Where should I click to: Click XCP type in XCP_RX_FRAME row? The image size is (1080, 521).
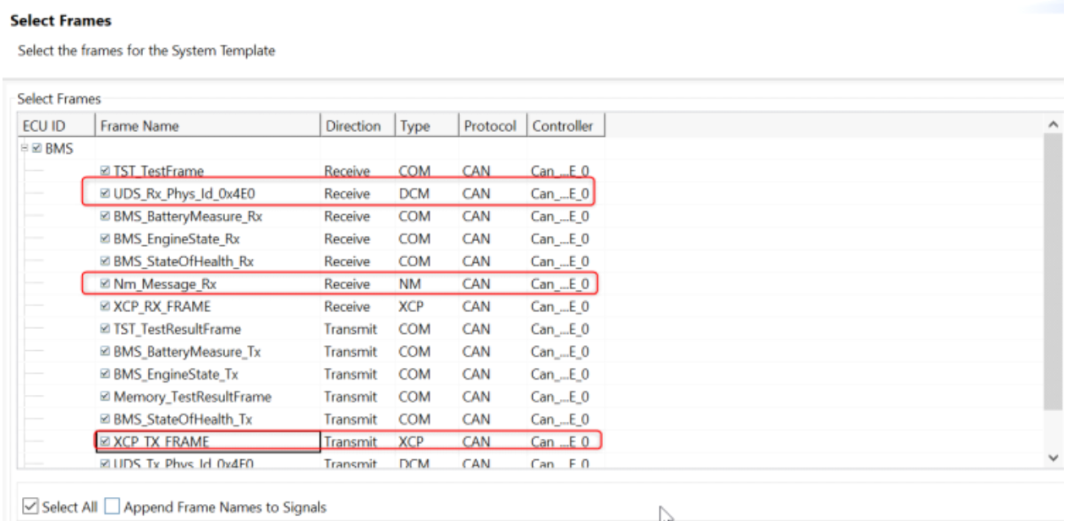412,307
